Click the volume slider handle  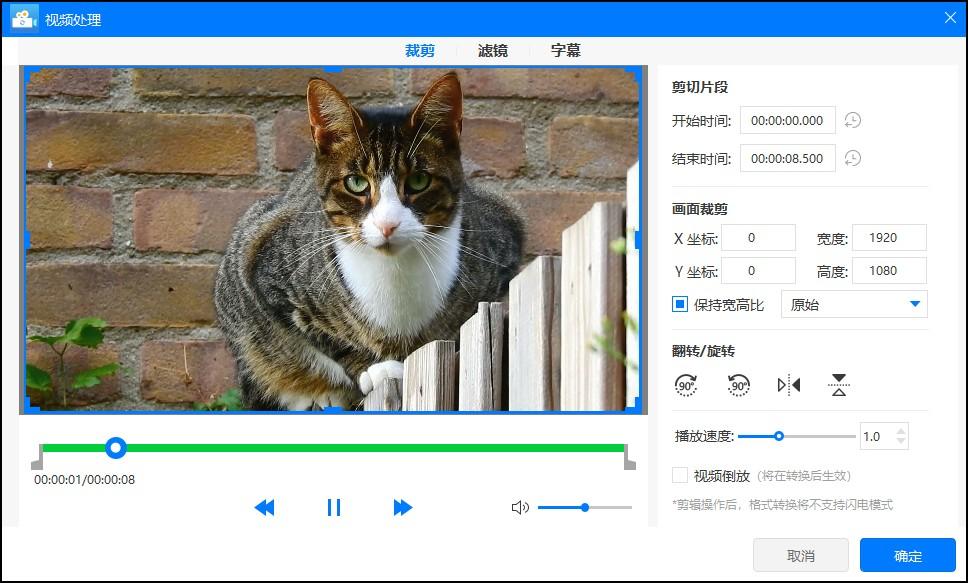coord(585,508)
